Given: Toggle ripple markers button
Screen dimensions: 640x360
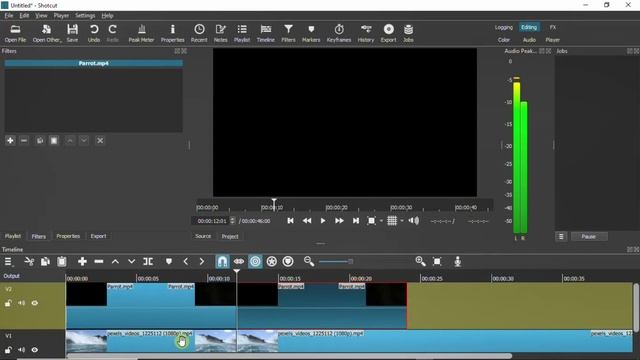Looking at the screenshot, I should click(x=288, y=262).
